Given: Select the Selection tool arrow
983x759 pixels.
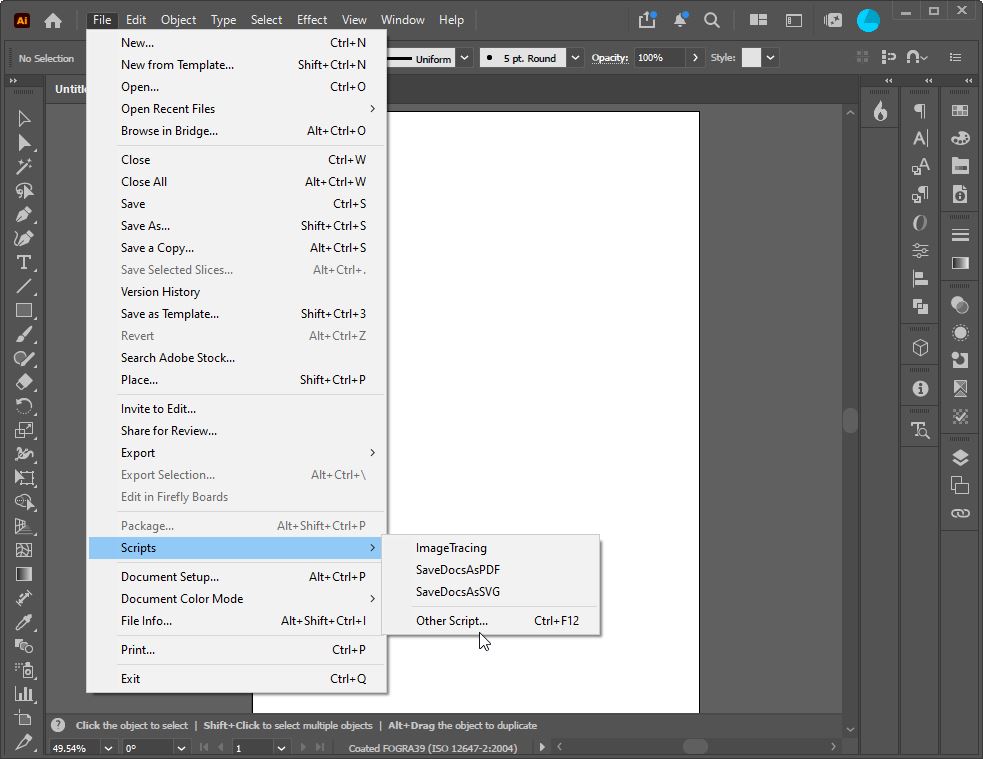Looking at the screenshot, I should click(x=24, y=118).
